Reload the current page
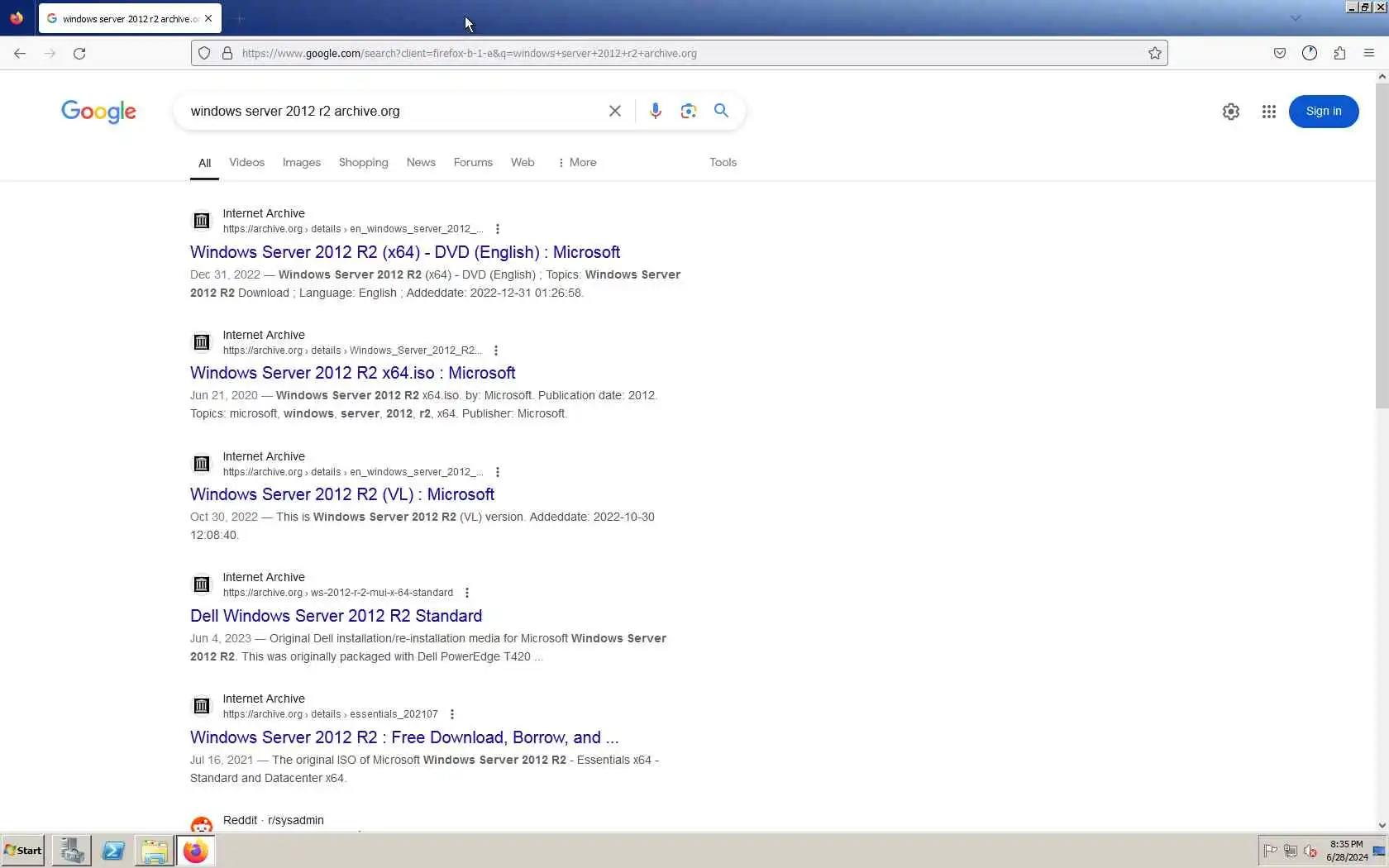The image size is (1389, 868). [x=79, y=53]
